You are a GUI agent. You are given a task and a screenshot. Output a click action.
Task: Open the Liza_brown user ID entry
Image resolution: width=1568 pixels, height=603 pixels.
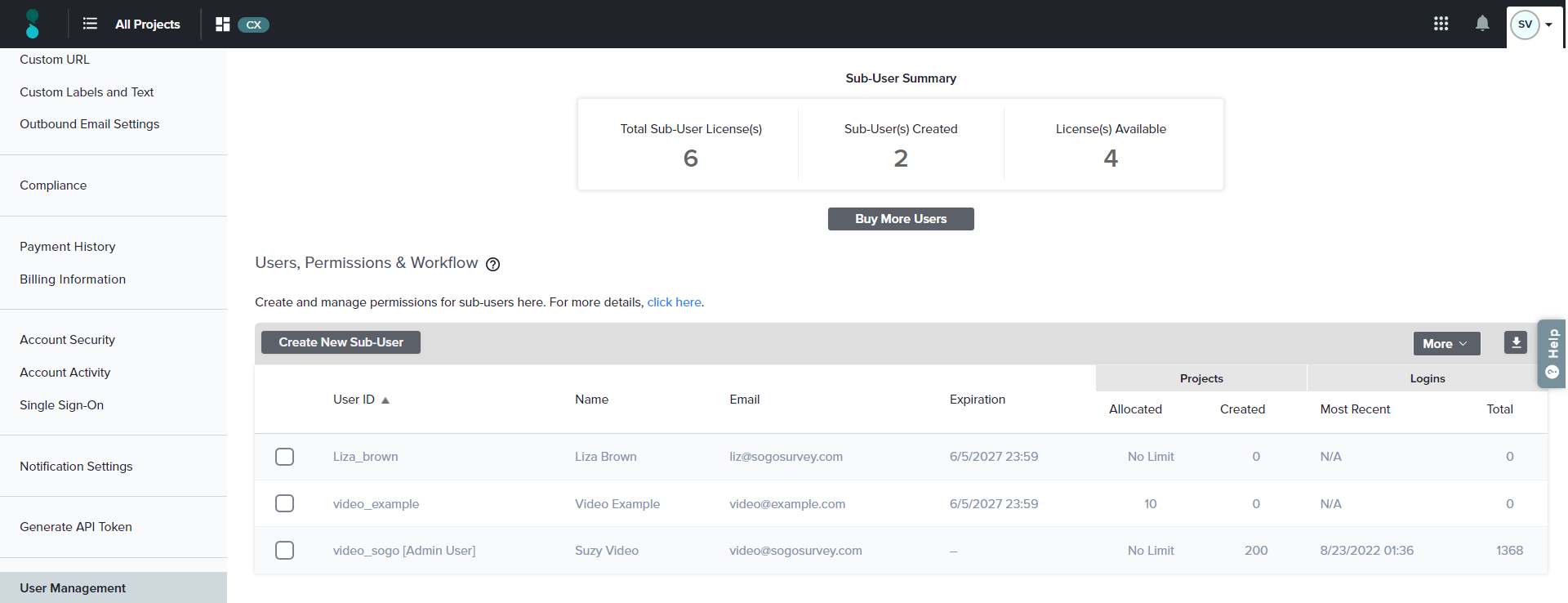click(x=365, y=457)
